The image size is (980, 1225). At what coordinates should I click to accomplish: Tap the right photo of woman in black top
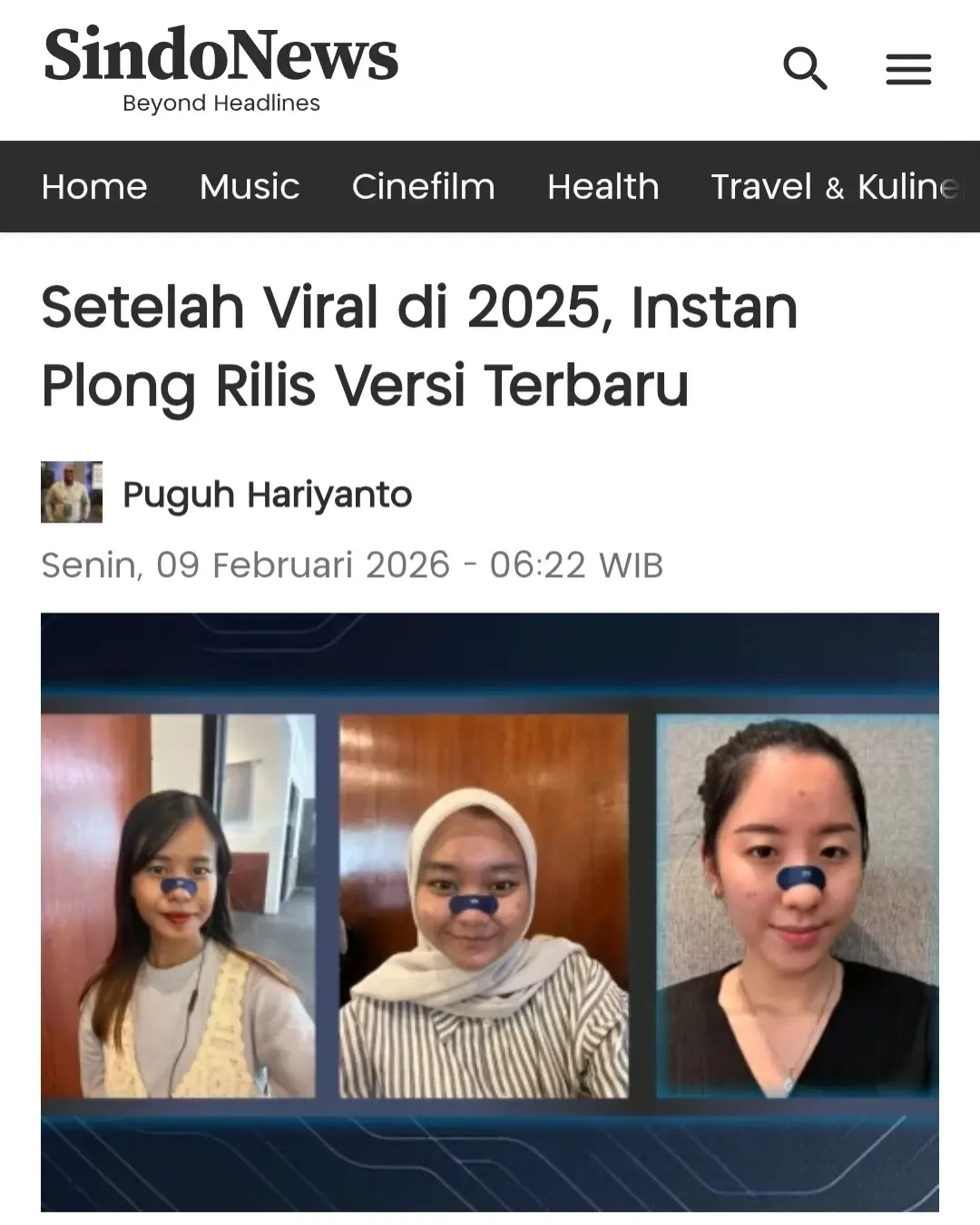click(x=798, y=906)
